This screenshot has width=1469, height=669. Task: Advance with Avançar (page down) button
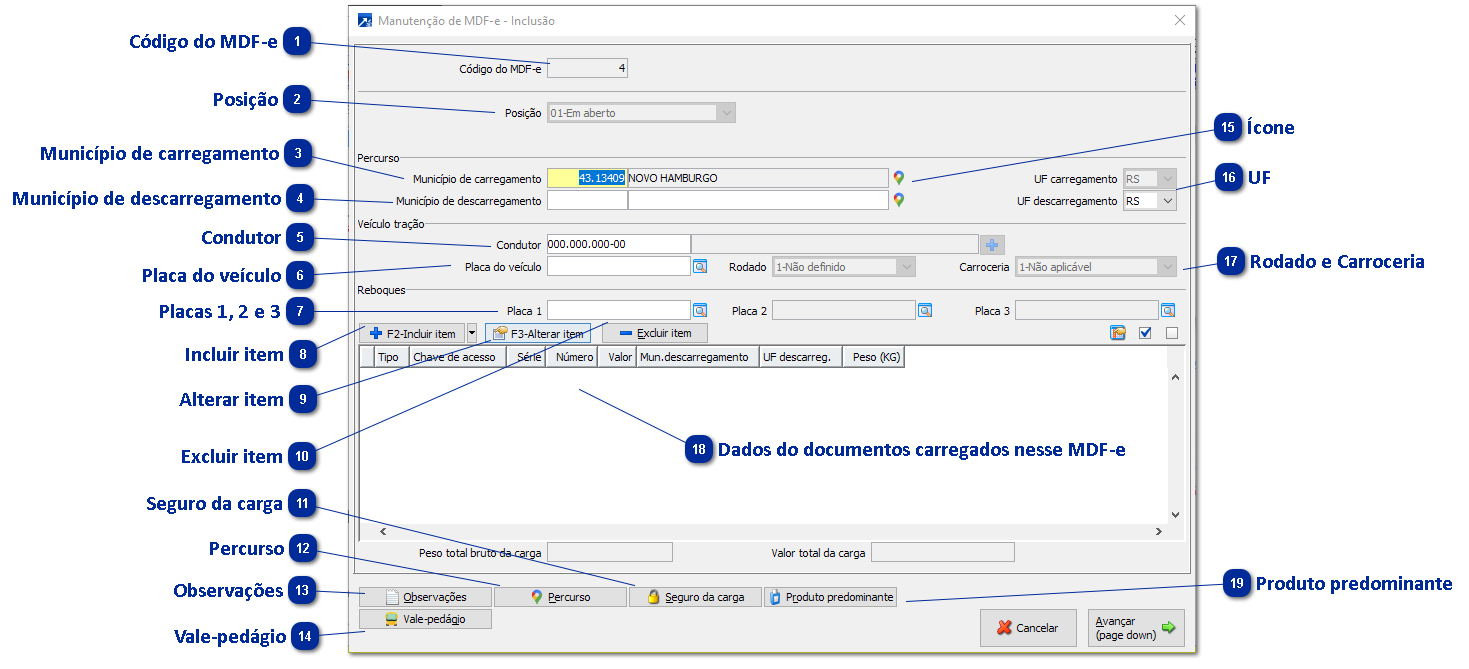(1136, 628)
